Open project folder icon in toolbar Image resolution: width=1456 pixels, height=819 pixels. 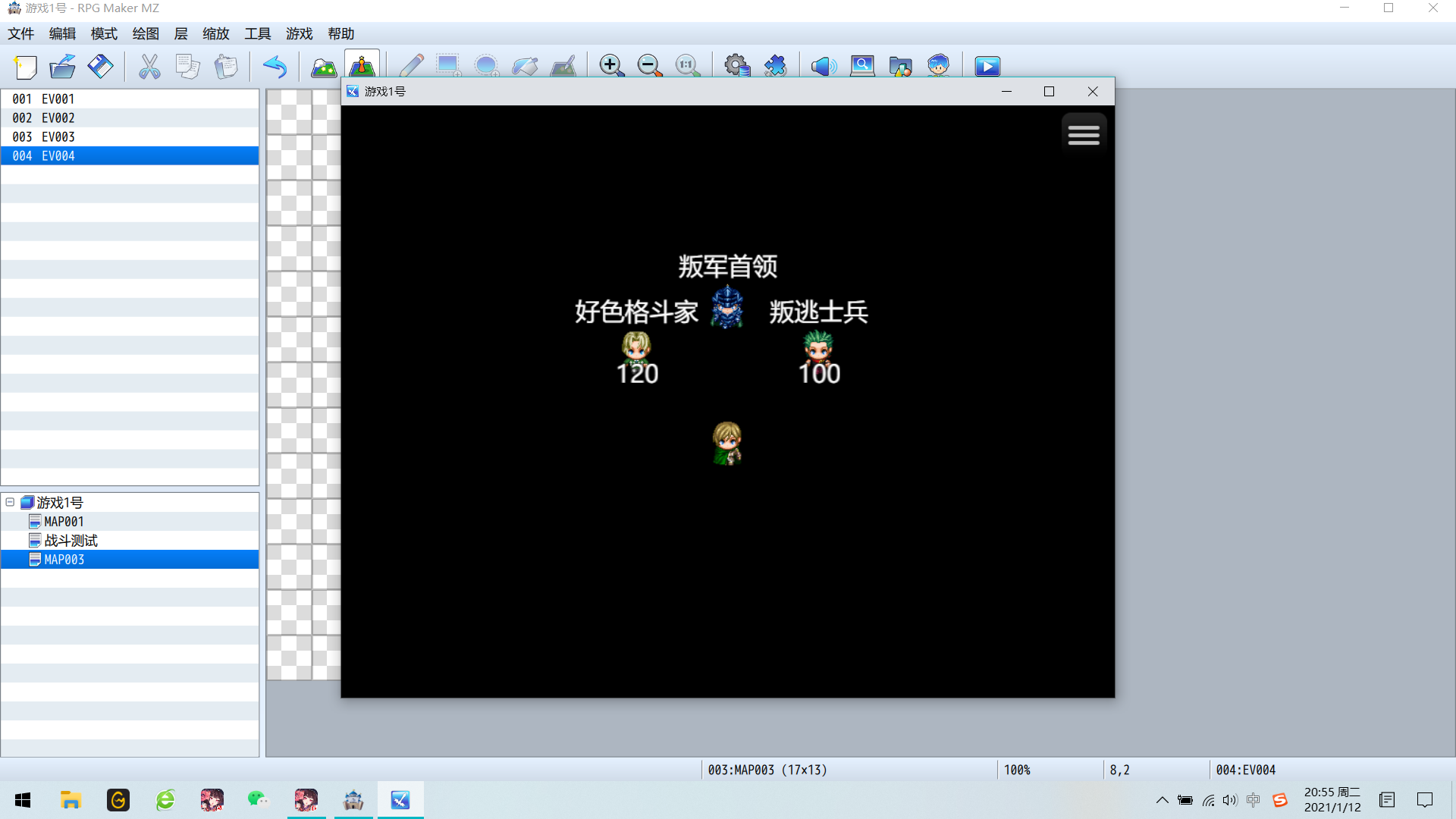pyautogui.click(x=63, y=67)
